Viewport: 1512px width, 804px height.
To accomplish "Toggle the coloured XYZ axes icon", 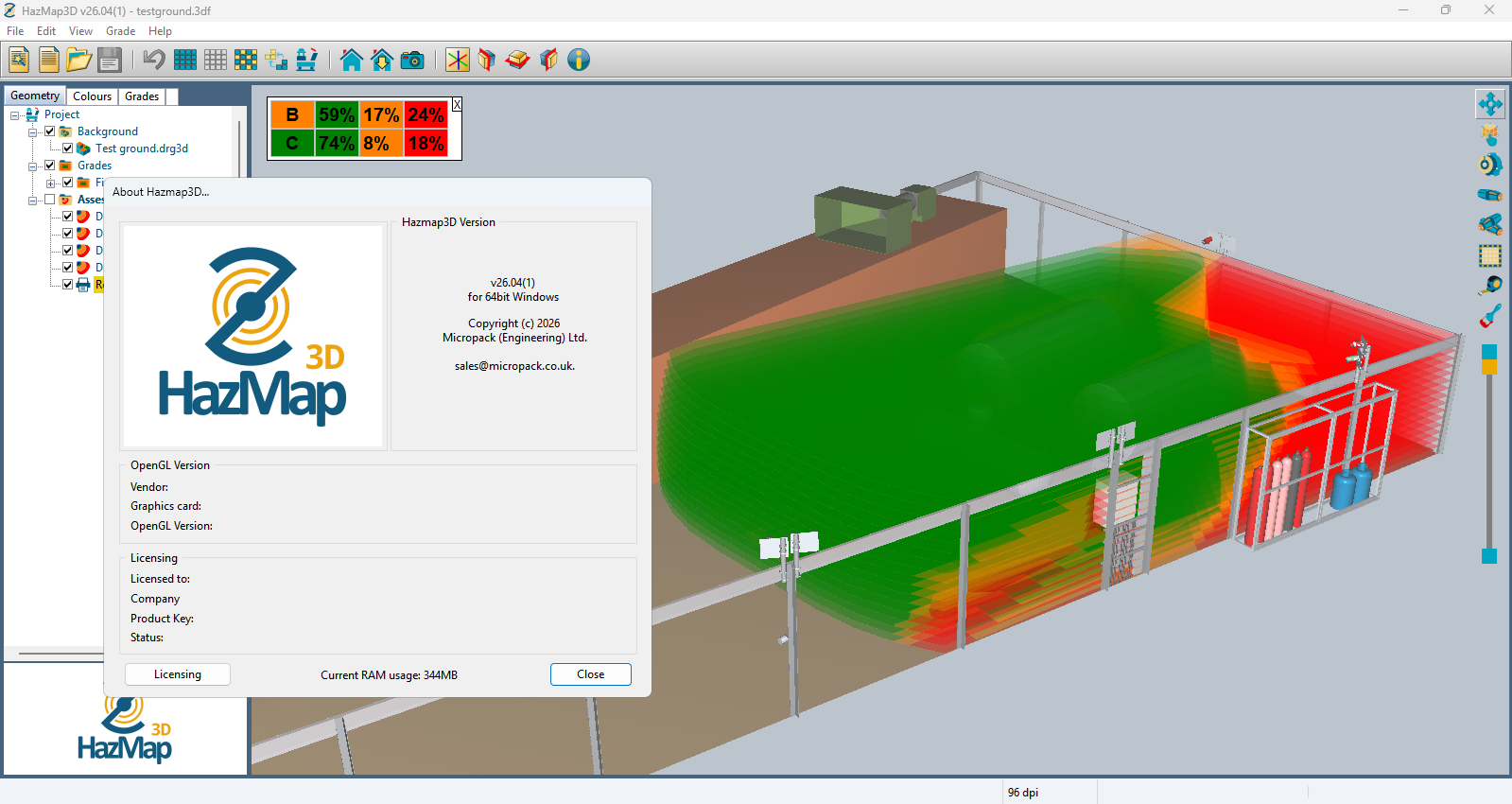I will [458, 60].
